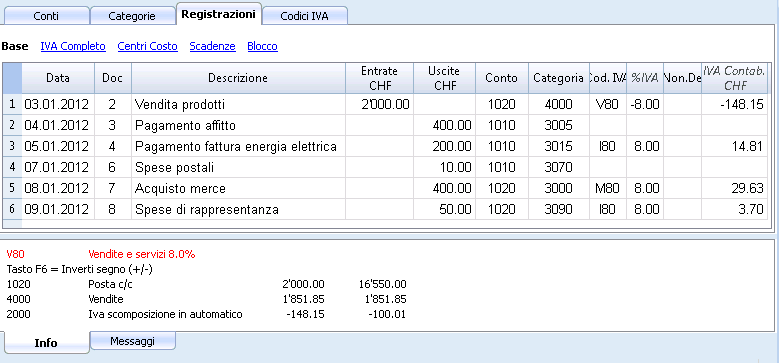Switch to the Conti tab
The height and width of the screenshot is (363, 779).
(46, 16)
